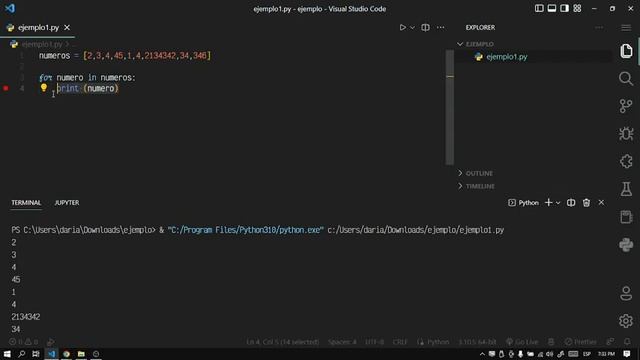The width and height of the screenshot is (640, 360).
Task: Click the python.exe path in the terminal
Action: tap(245, 230)
